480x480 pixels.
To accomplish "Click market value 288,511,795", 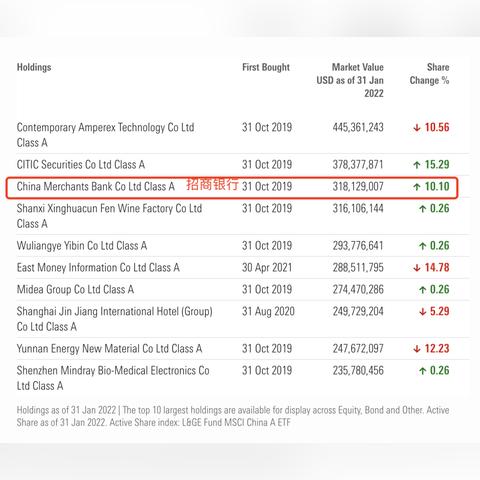I will point(358,268).
